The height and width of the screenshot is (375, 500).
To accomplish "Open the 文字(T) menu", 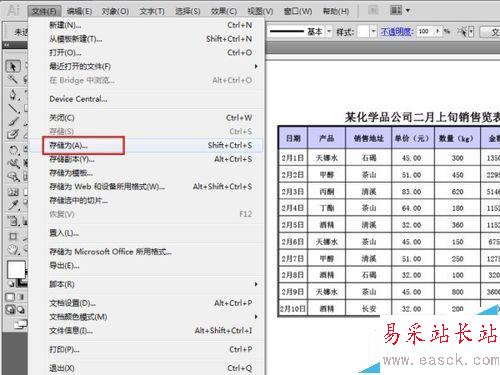I will click(x=152, y=11).
